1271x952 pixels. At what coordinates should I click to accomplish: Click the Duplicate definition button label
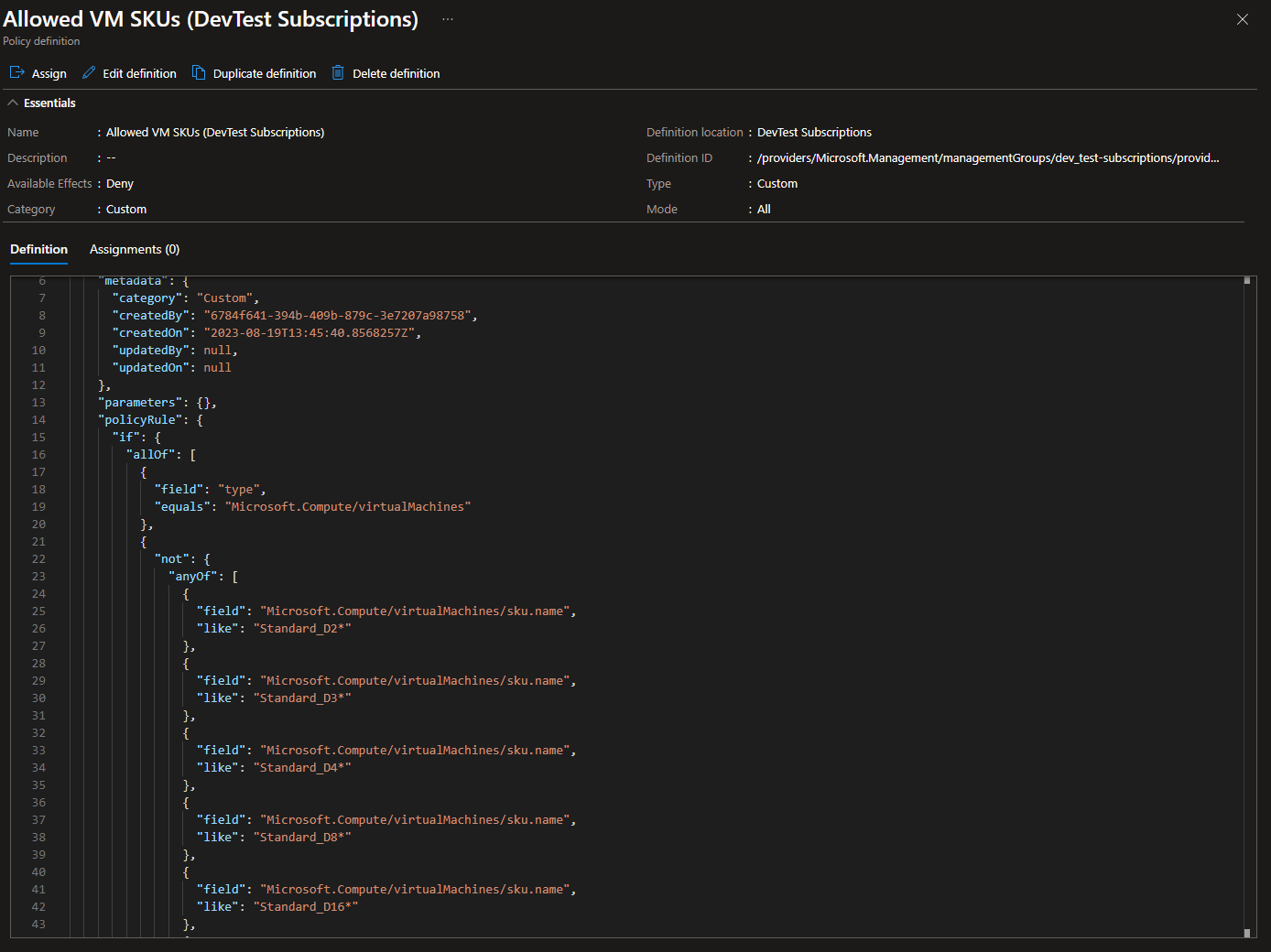265,73
